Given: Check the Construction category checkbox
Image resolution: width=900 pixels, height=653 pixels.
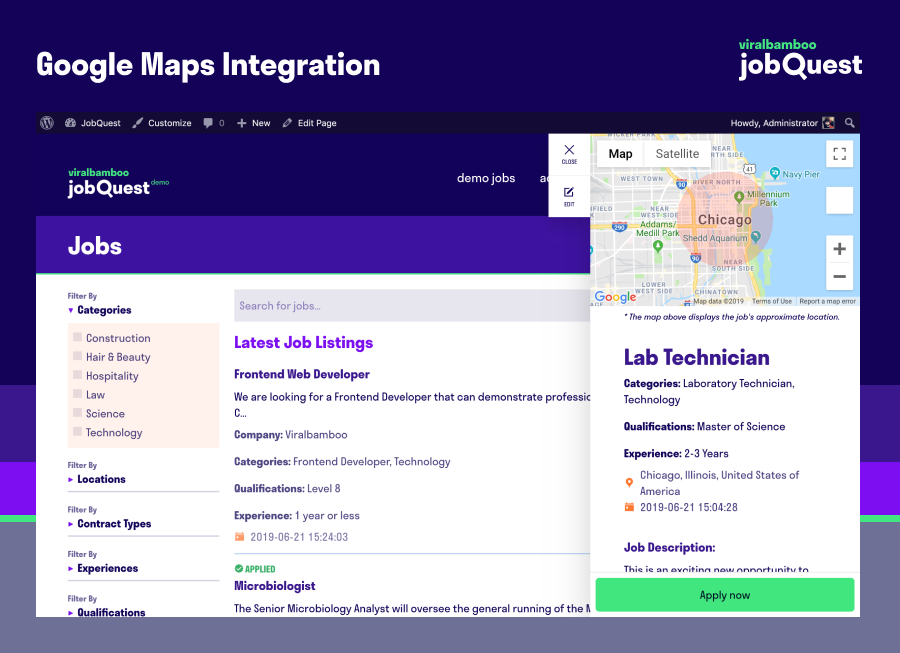Looking at the screenshot, I should (77, 338).
